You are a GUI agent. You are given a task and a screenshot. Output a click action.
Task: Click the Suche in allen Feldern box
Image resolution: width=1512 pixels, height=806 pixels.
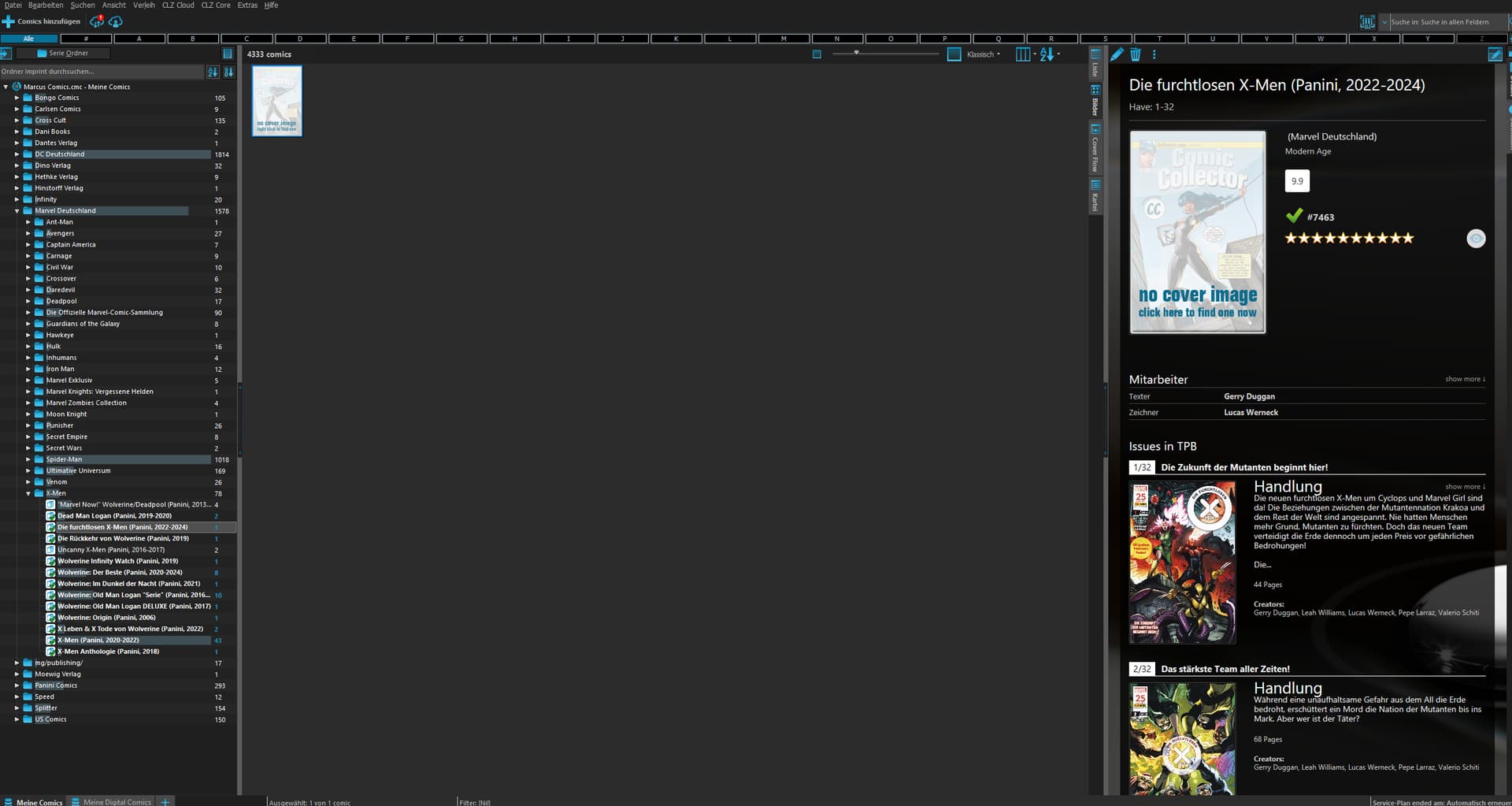(1448, 22)
